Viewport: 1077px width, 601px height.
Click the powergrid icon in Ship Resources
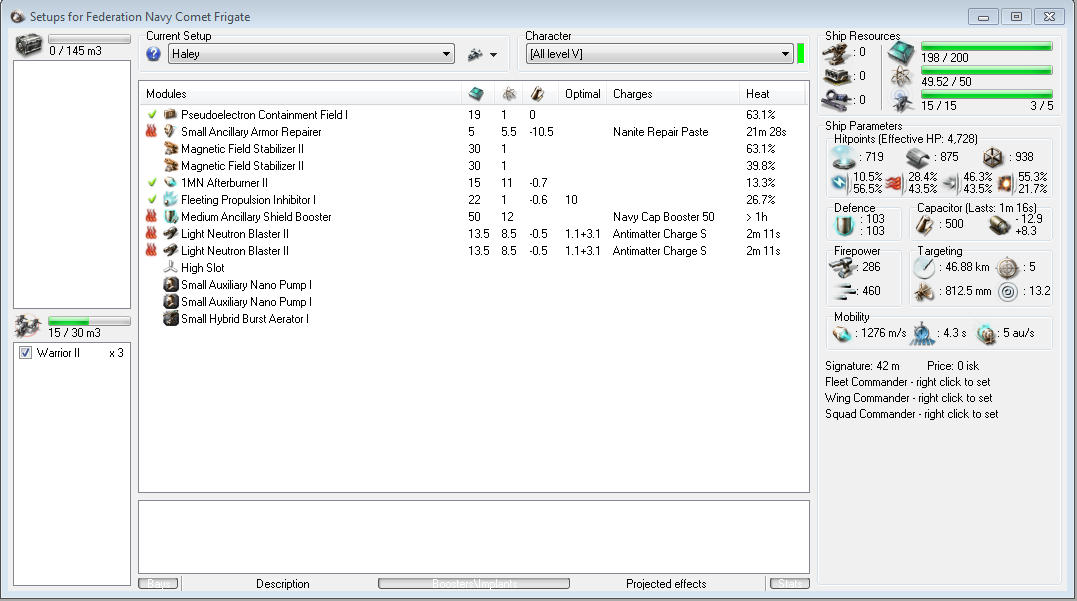(900, 76)
